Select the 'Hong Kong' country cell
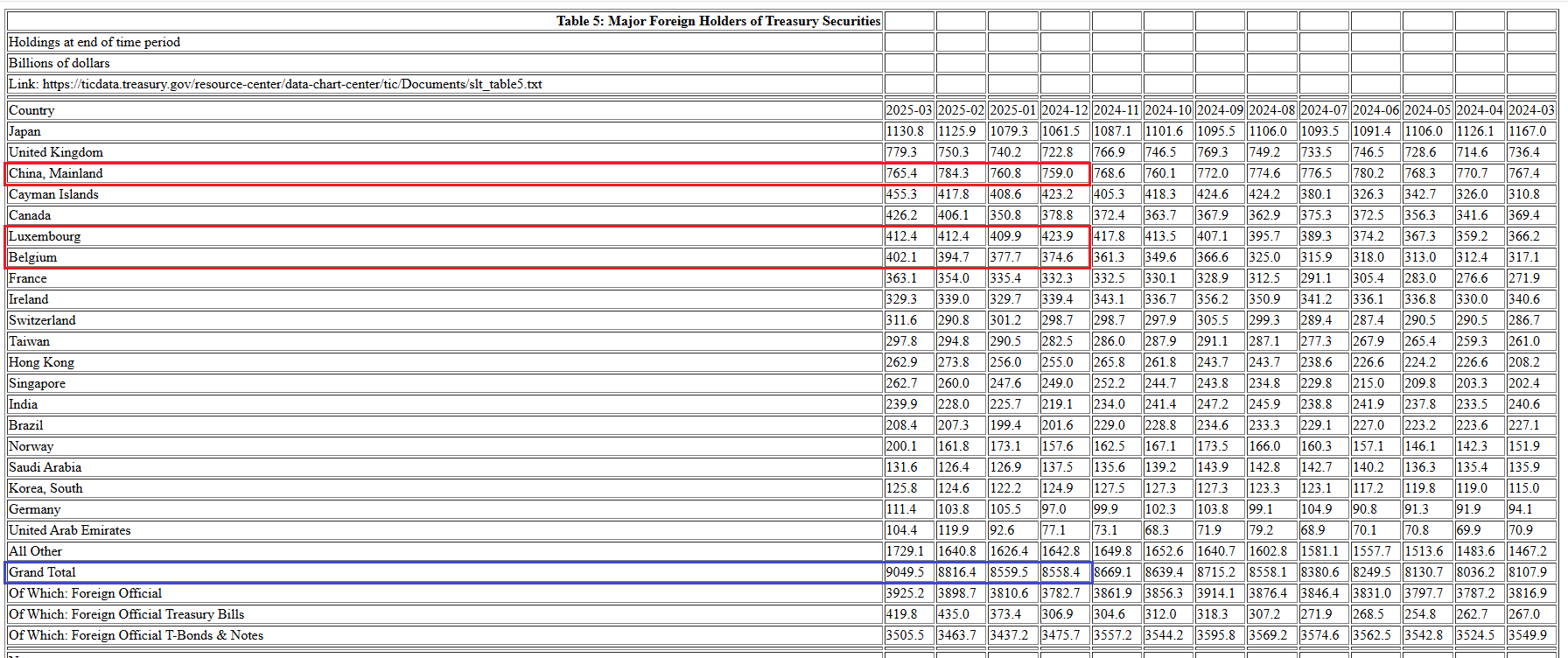Viewport: 1568px width, 658px height. pos(444,362)
